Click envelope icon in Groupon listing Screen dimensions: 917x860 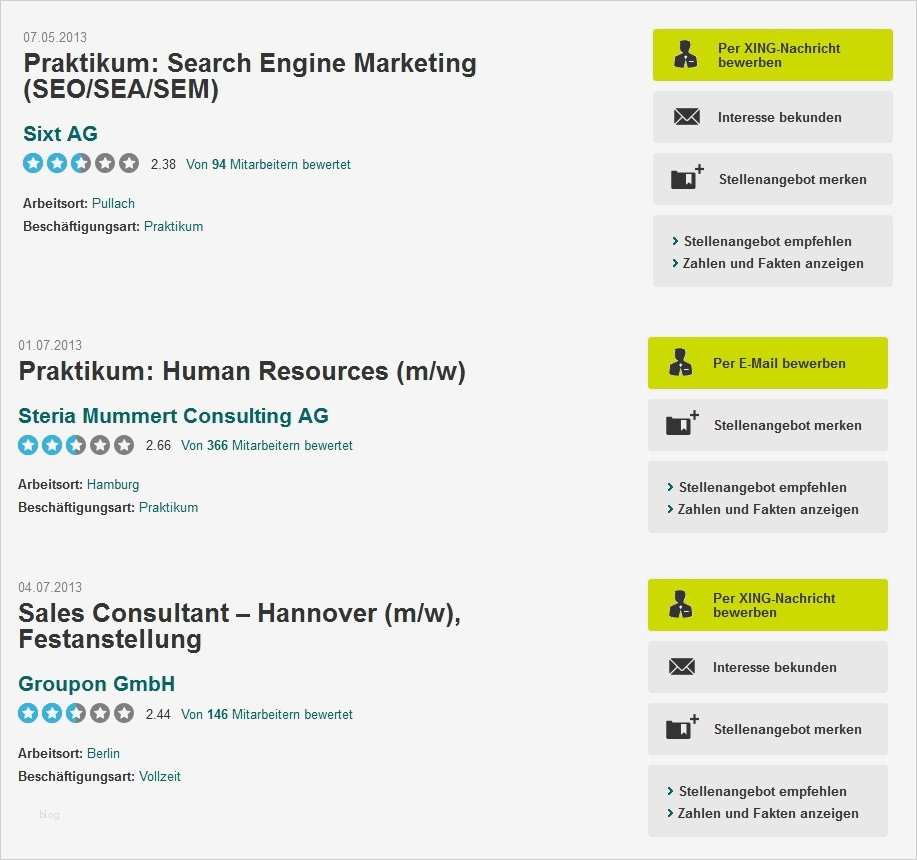click(x=682, y=667)
